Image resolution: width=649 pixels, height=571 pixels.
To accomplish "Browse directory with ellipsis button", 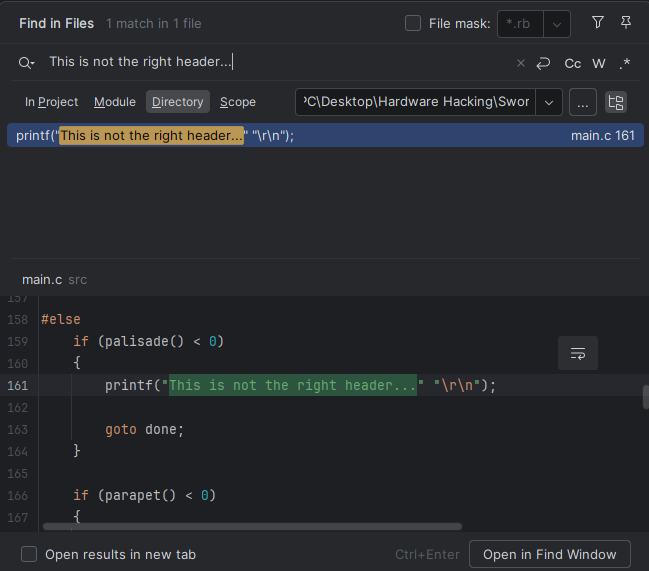I will [x=584, y=102].
